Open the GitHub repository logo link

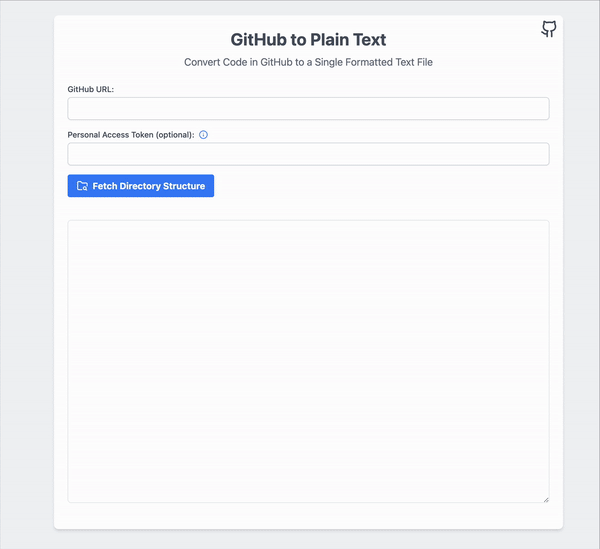548,29
